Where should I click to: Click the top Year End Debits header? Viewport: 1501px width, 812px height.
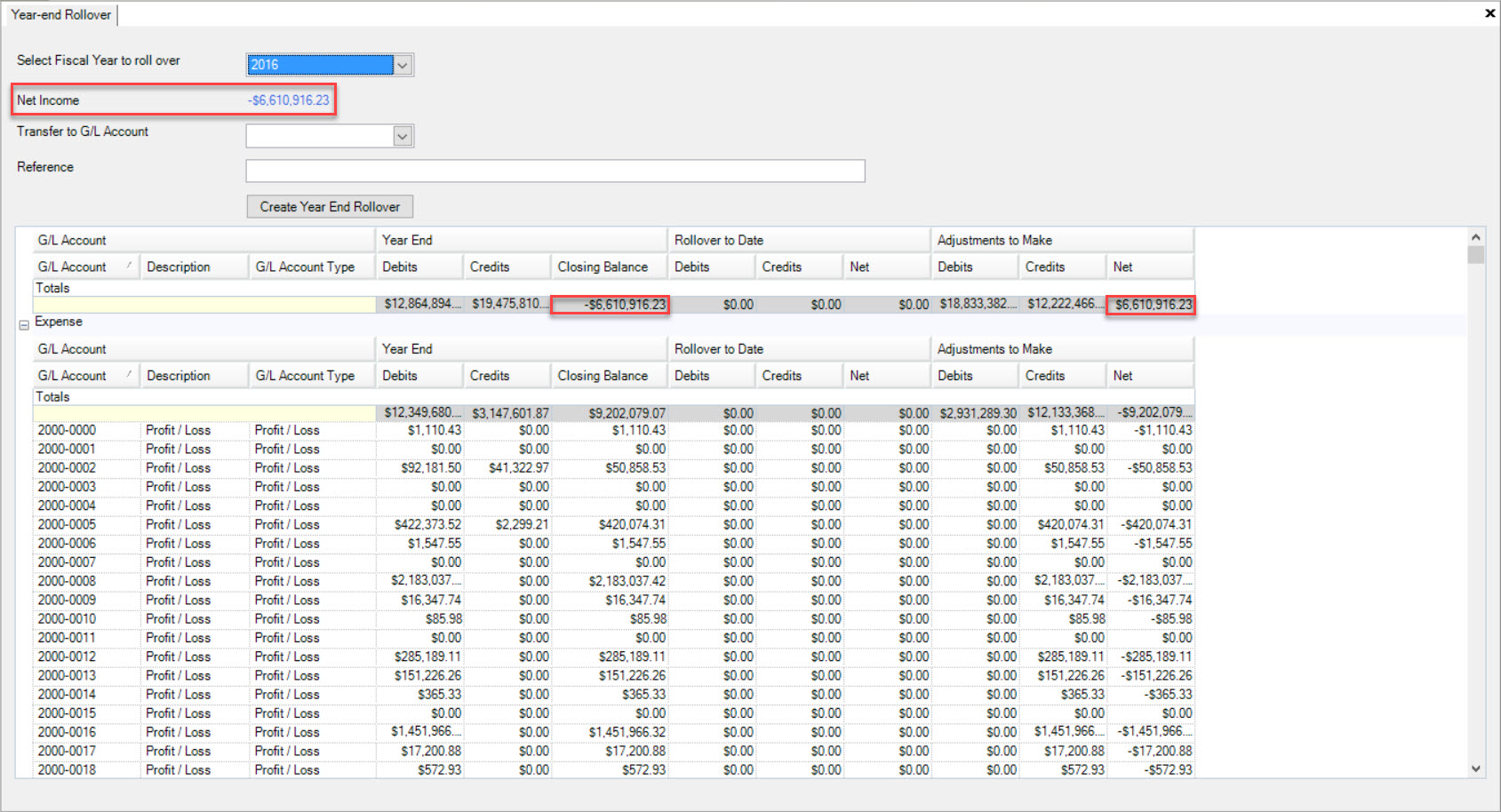coord(419,267)
